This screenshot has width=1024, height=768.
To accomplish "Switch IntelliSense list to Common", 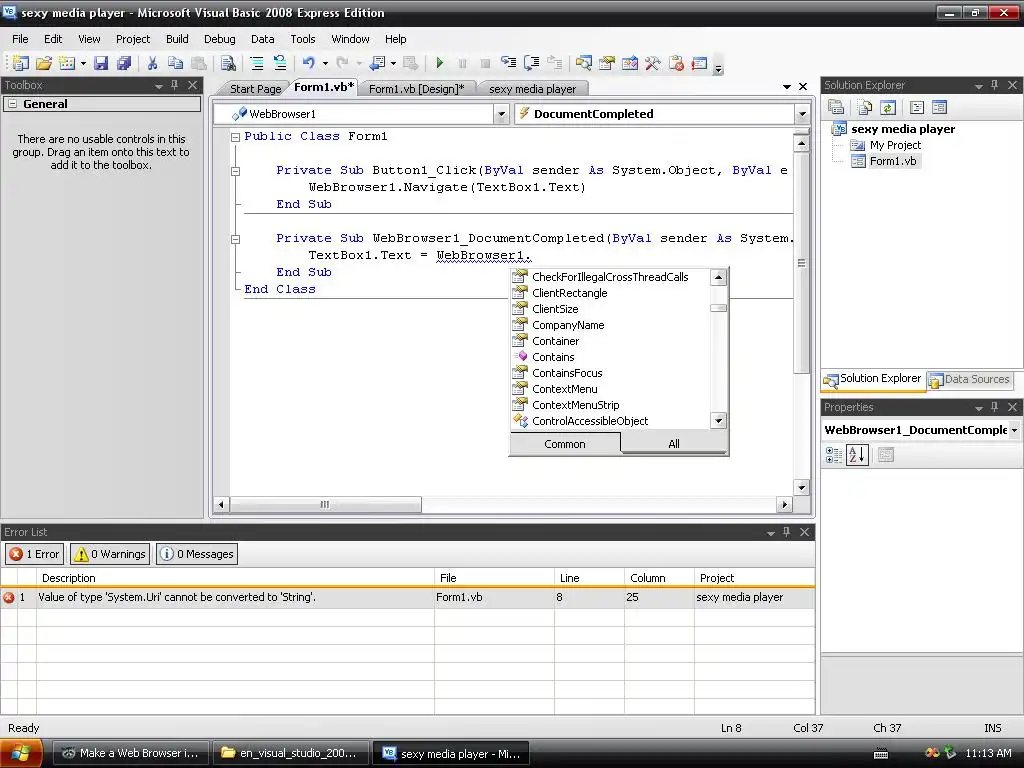I will point(565,444).
